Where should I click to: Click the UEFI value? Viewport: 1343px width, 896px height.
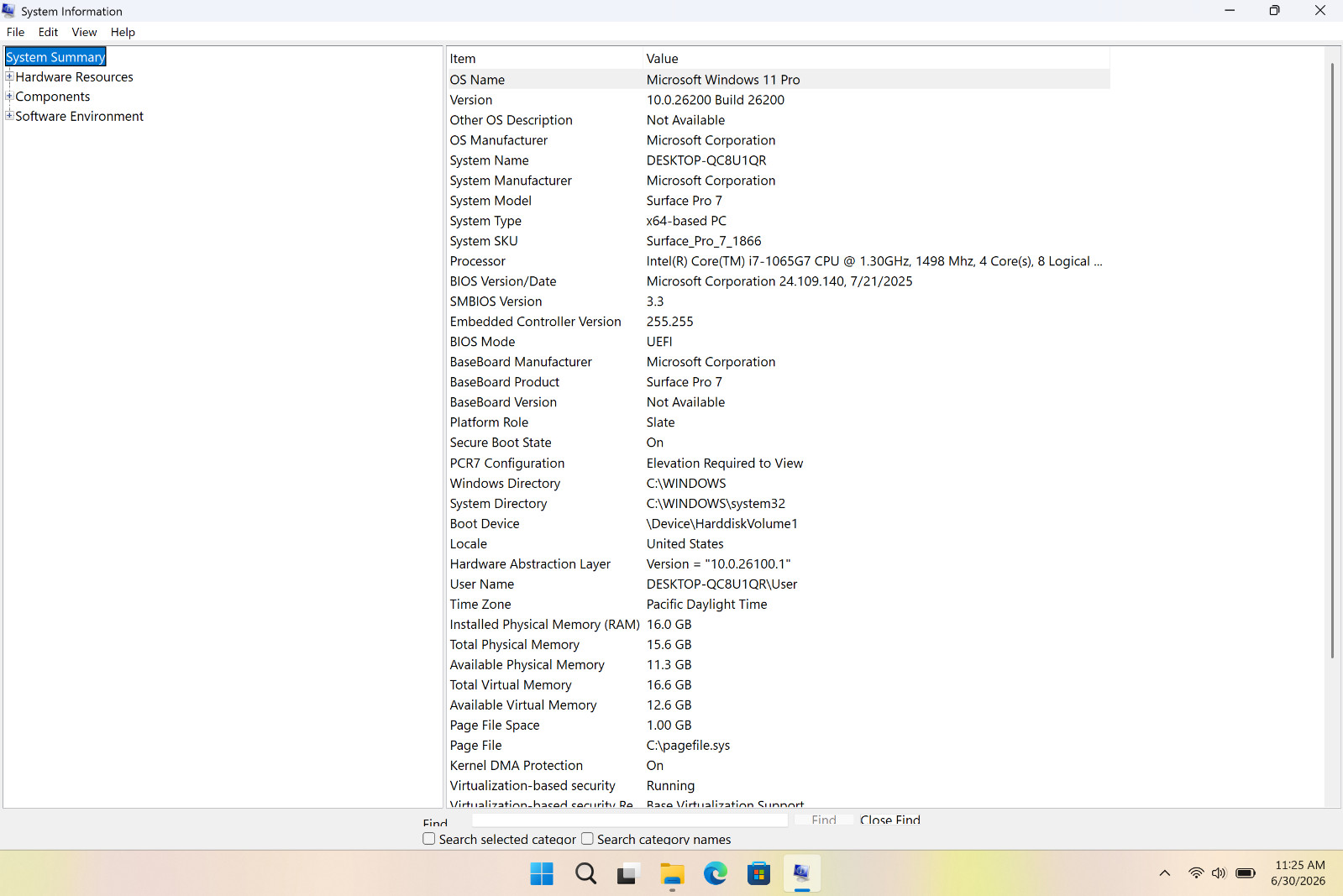[659, 342]
